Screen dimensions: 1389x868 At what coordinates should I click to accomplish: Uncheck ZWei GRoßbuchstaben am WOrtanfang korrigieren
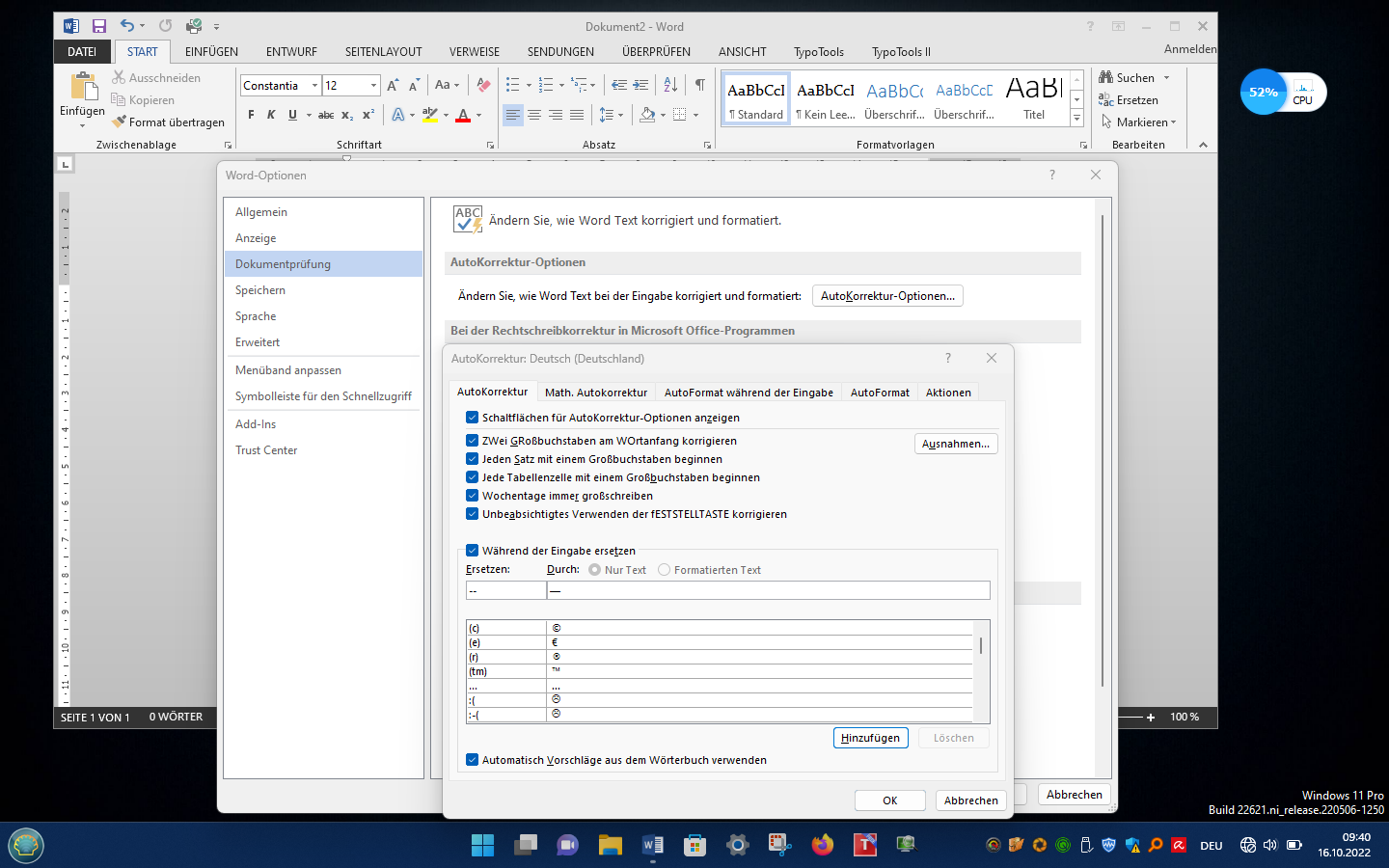472,441
